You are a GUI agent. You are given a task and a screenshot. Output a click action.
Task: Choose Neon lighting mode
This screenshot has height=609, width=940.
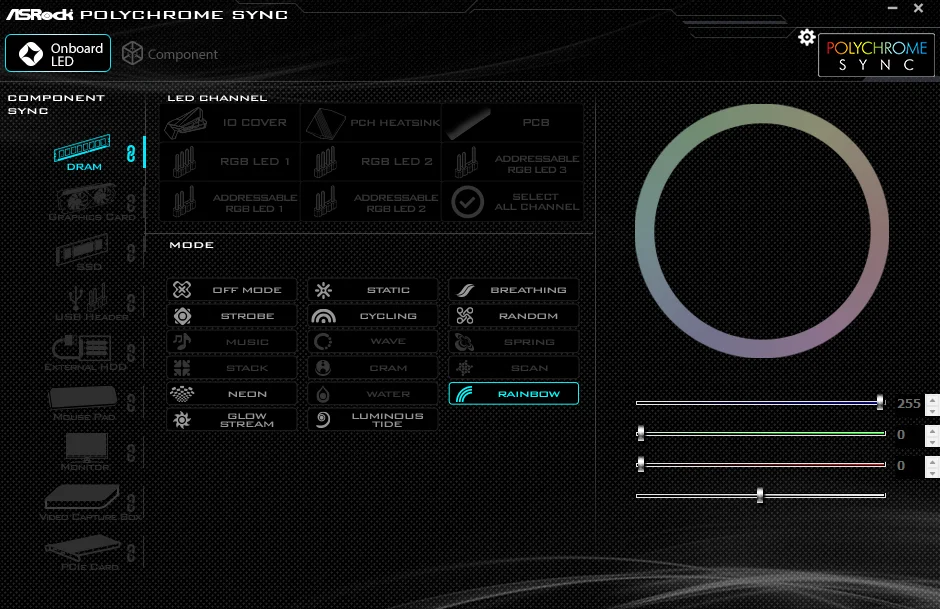tap(231, 394)
